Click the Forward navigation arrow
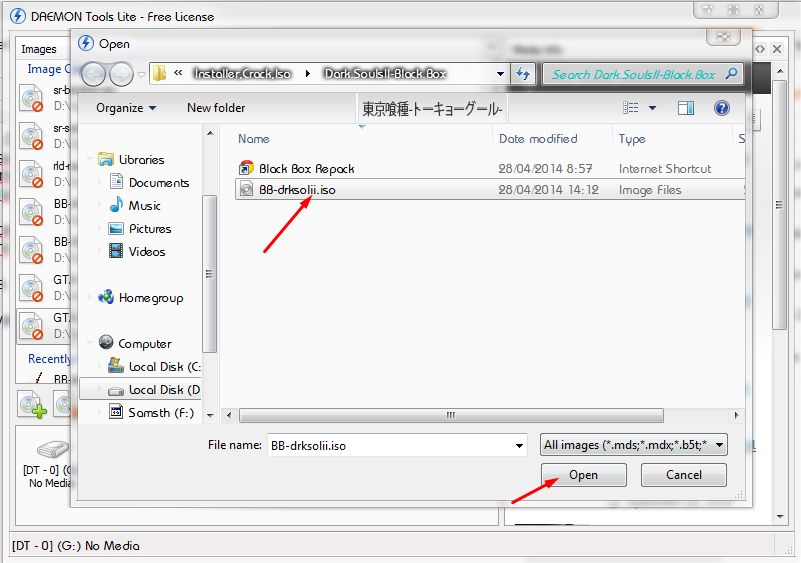This screenshot has width=801, height=563. pyautogui.click(x=122, y=75)
